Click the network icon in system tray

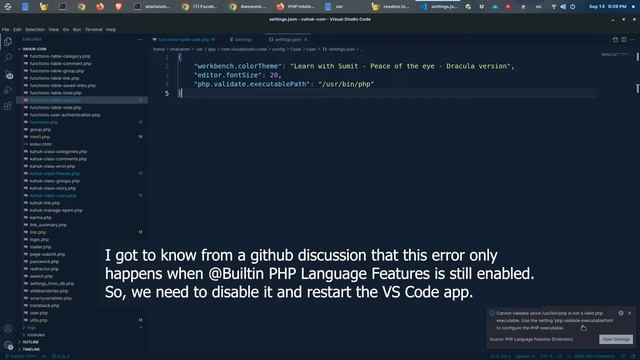tap(554, 7)
